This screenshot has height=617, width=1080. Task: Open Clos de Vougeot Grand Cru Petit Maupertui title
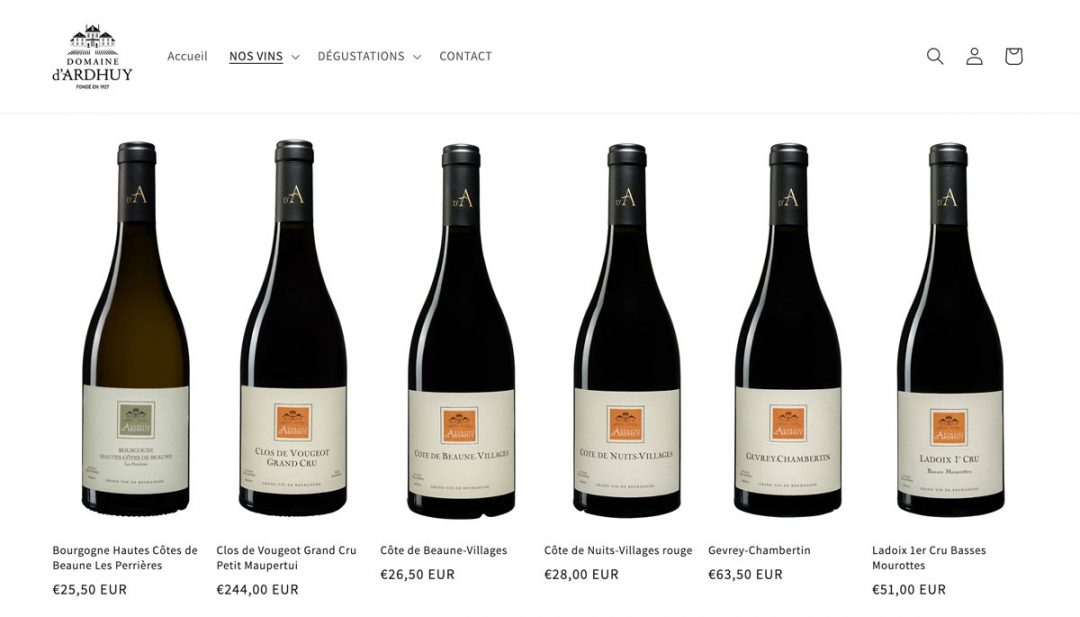(287, 558)
